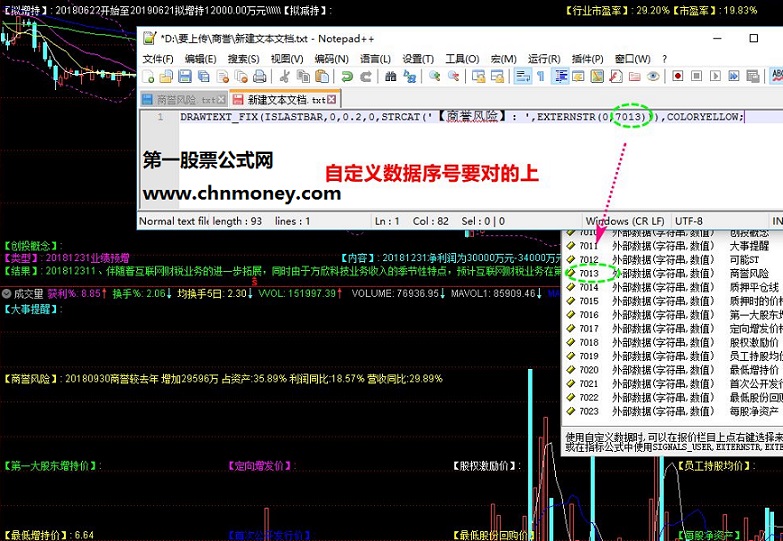Toggle show all characters pilcrow icon
This screenshot has height=541, width=783.
[x=541, y=76]
